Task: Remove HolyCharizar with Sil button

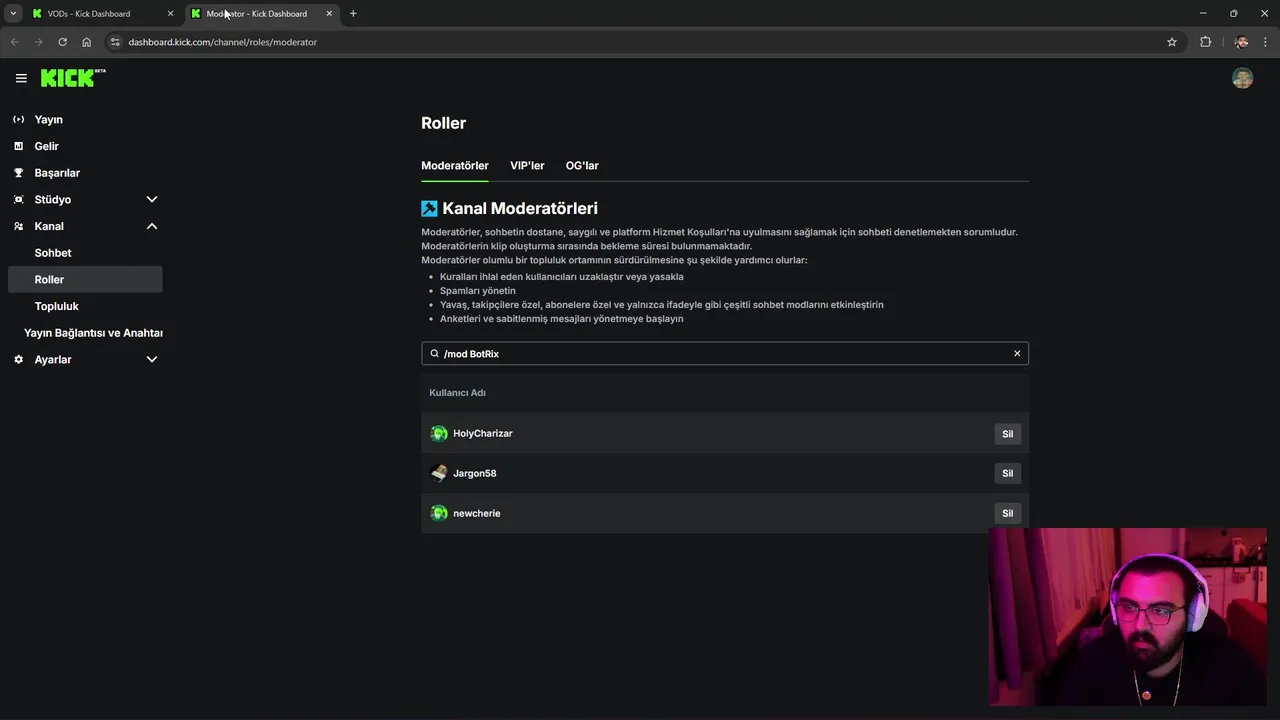Action: click(1007, 433)
